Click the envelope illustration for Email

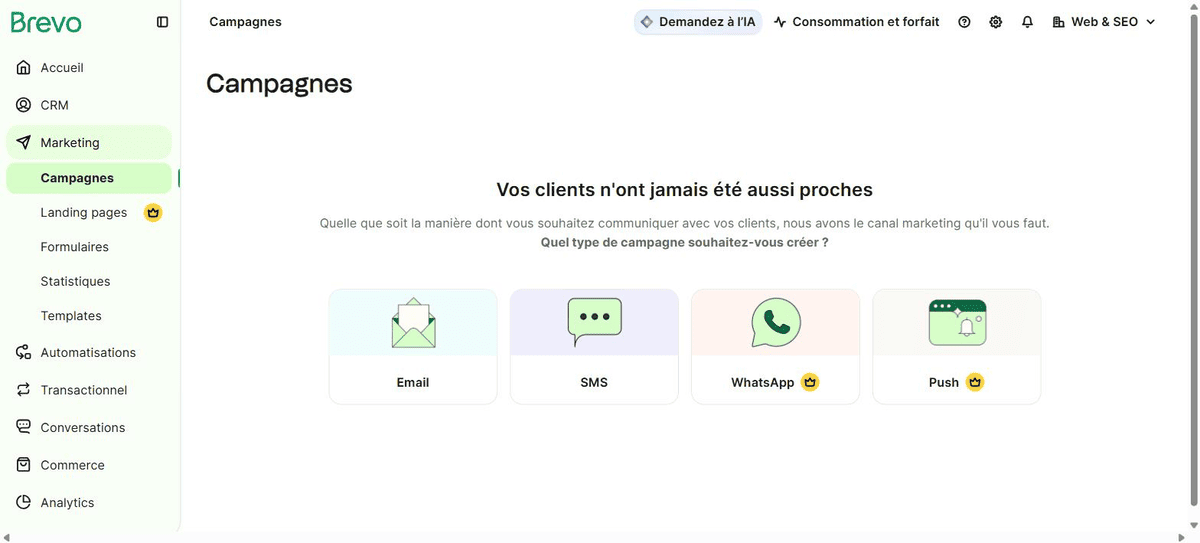click(413, 322)
